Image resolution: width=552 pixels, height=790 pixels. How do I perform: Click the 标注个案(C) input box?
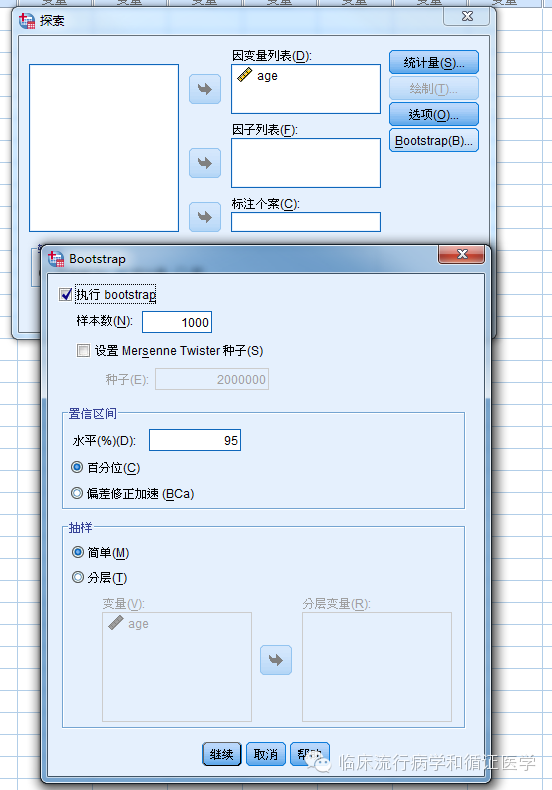coord(306,222)
